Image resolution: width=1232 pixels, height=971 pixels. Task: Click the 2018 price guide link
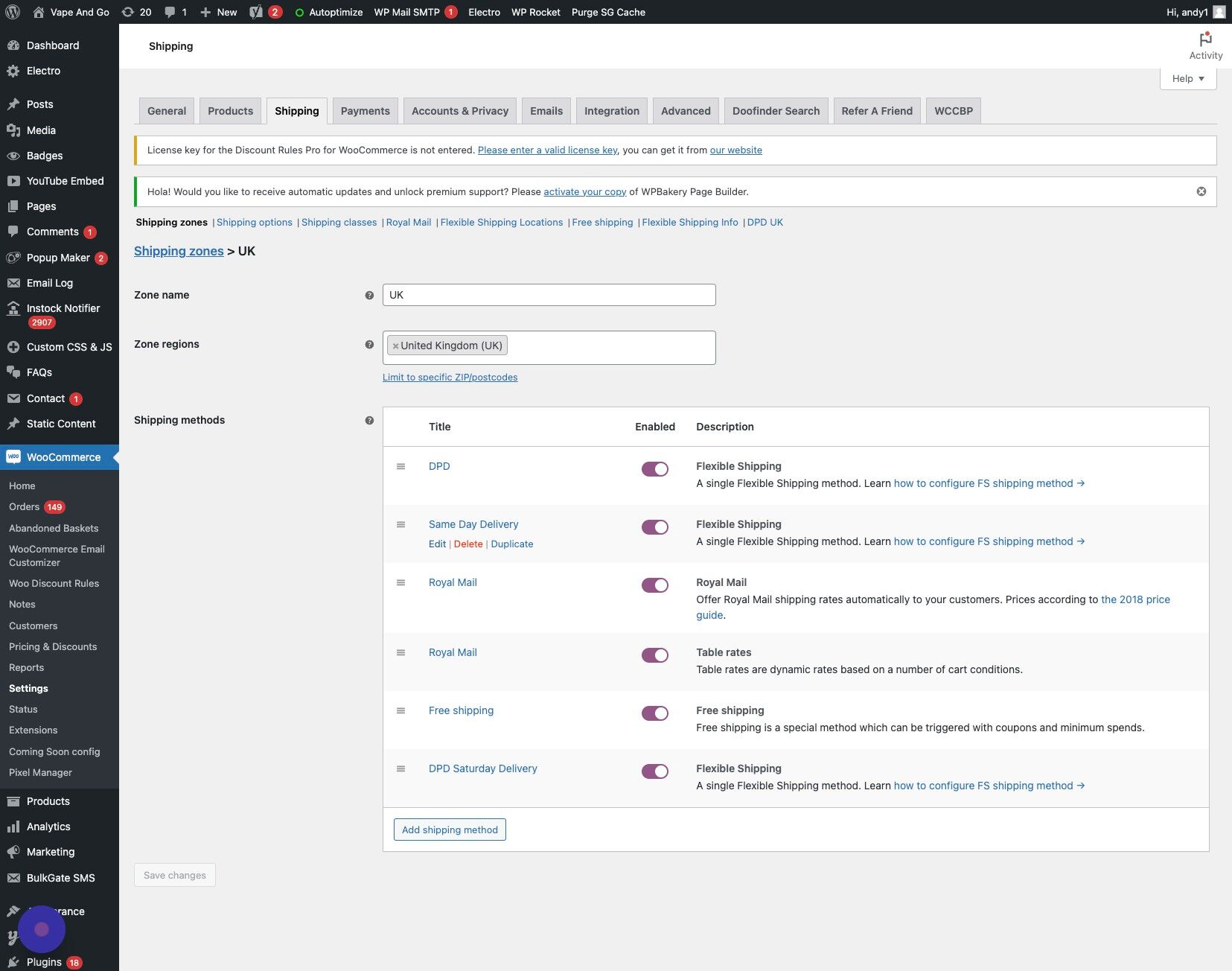coord(1135,600)
